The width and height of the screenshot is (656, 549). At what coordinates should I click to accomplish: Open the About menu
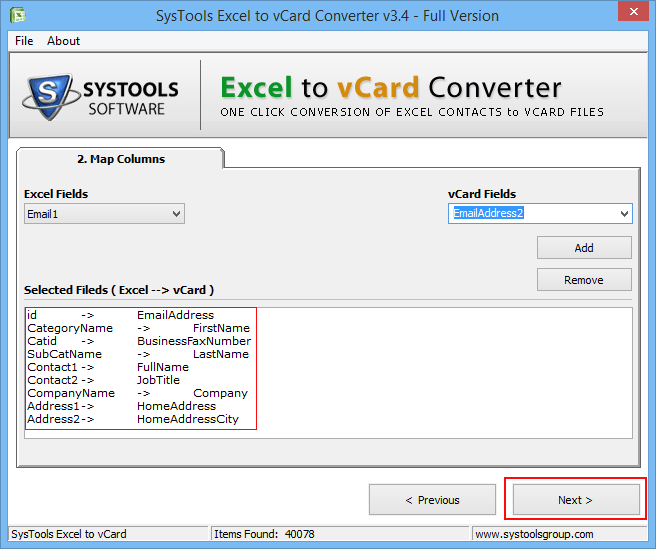(x=63, y=41)
